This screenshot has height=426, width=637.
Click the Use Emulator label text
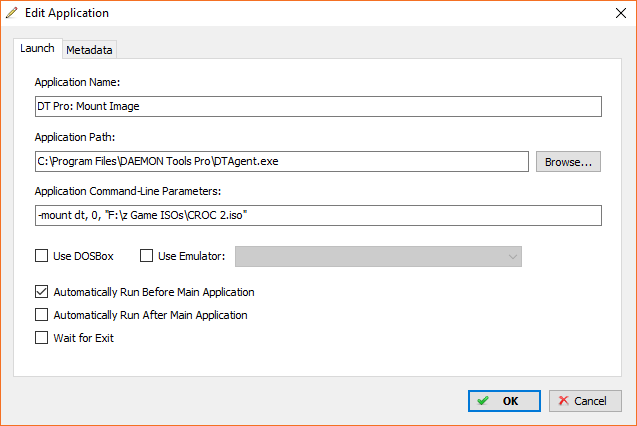click(x=191, y=256)
